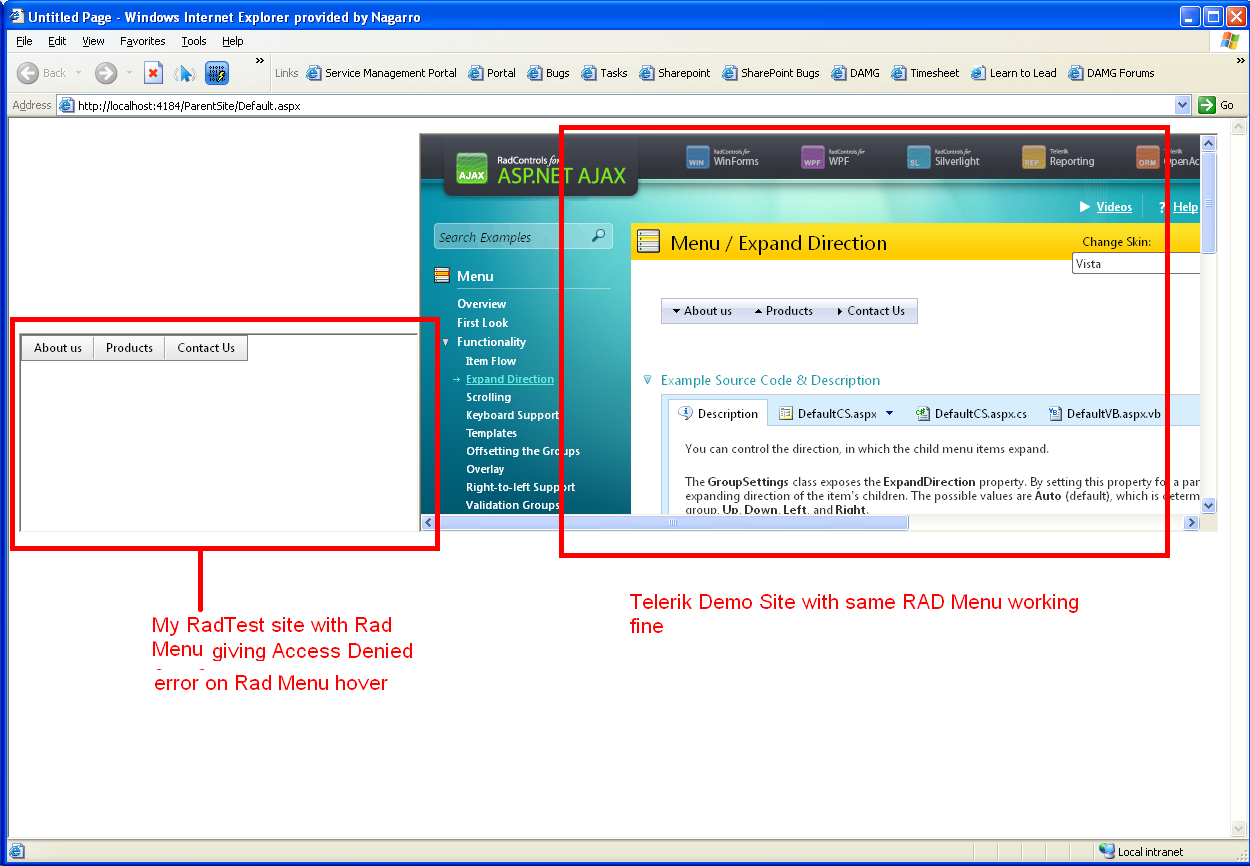Open the Learn to Lead link

pyautogui.click(x=1014, y=73)
